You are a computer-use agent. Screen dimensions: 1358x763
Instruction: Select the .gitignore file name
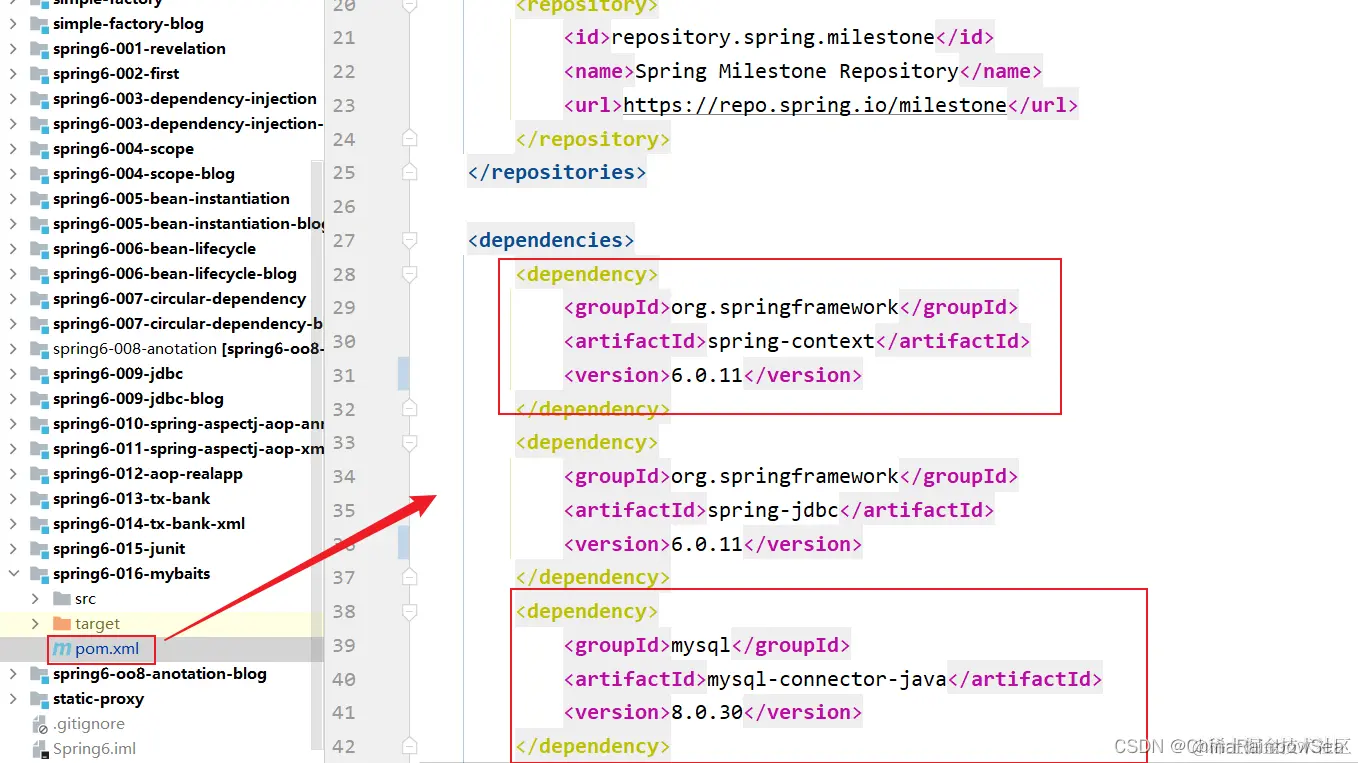tap(89, 723)
